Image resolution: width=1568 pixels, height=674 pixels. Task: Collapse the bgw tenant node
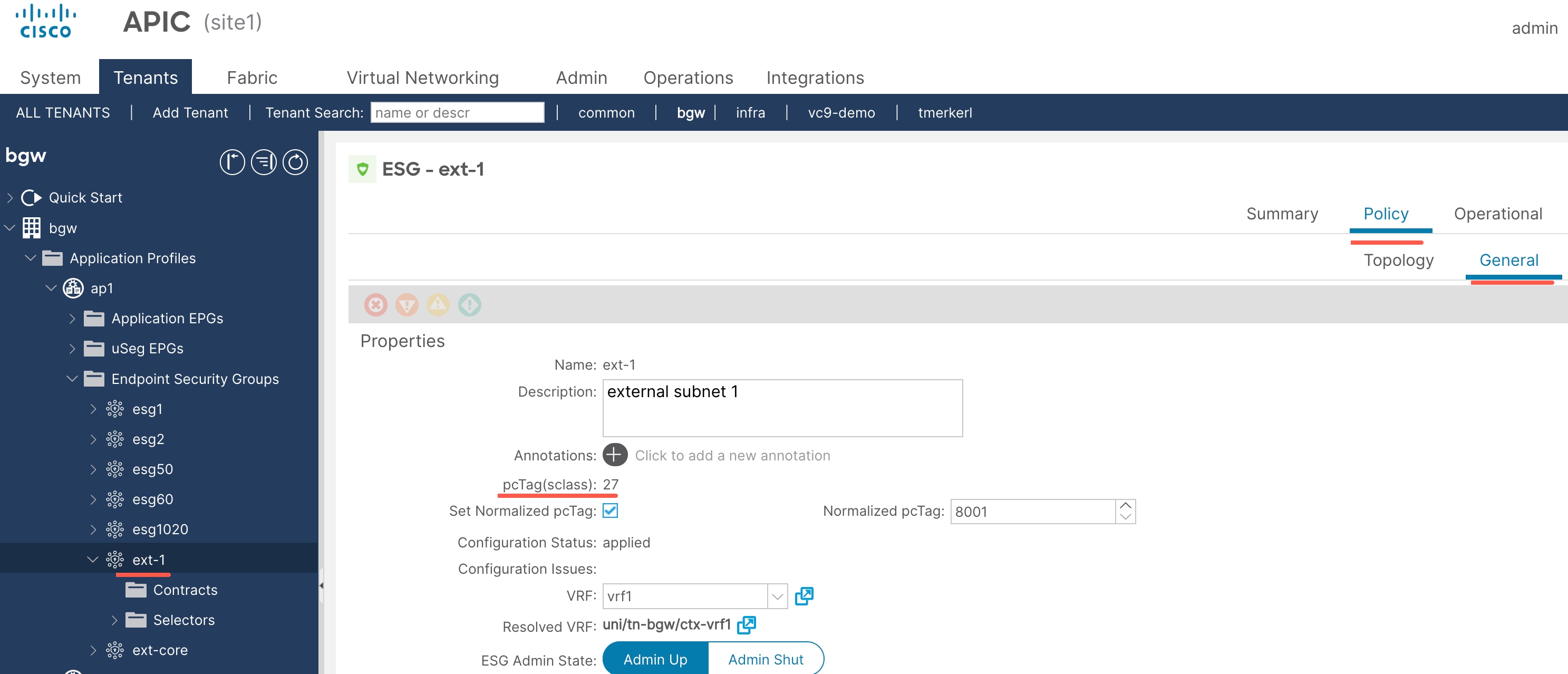pos(9,228)
